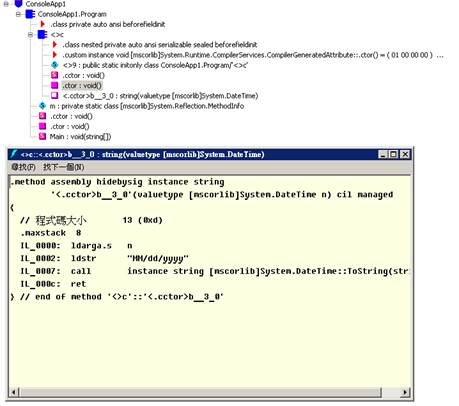Click the horizontal scrollbar right arrow
Screen dimensions: 459x406
[x=405, y=392]
